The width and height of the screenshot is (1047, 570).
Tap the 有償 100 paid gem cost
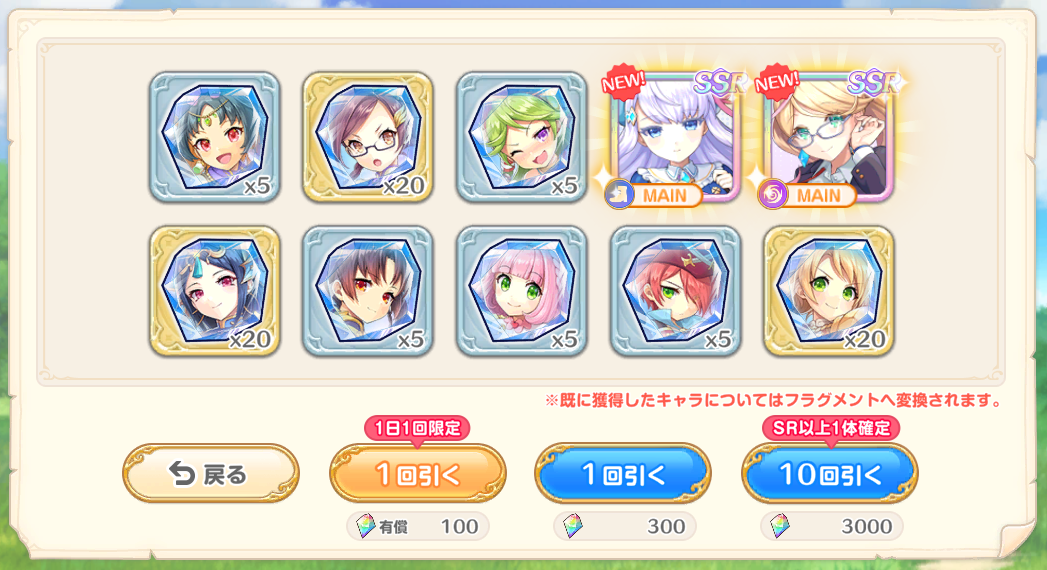pyautogui.click(x=418, y=527)
